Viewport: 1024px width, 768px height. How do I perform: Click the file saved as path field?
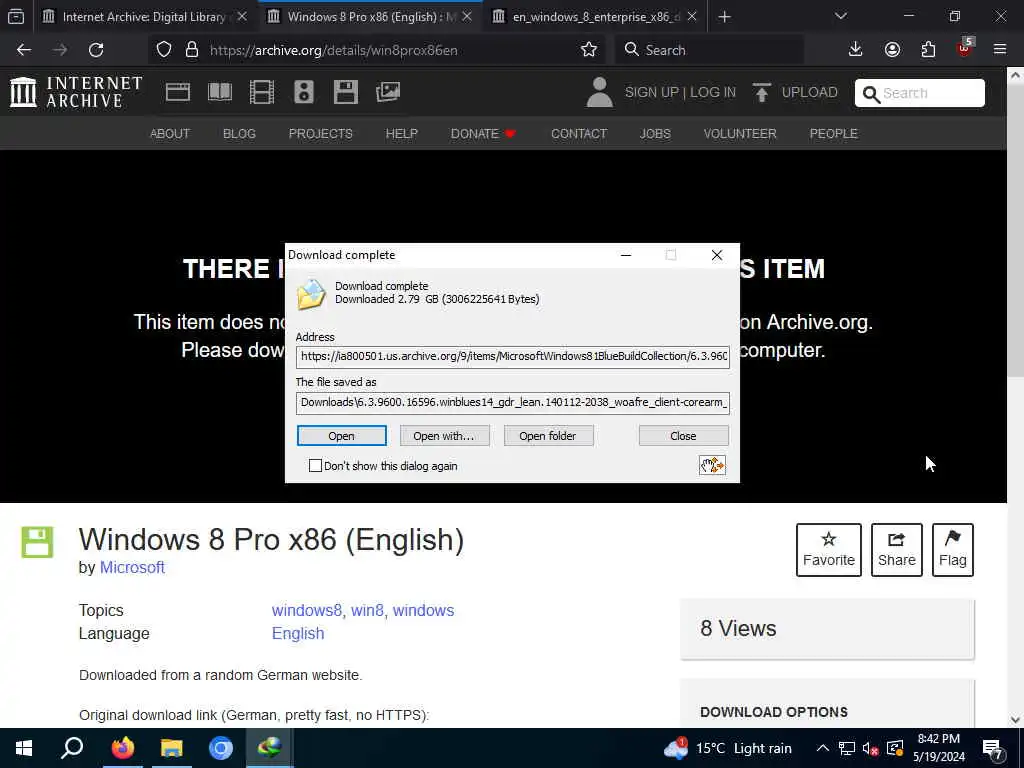point(513,402)
